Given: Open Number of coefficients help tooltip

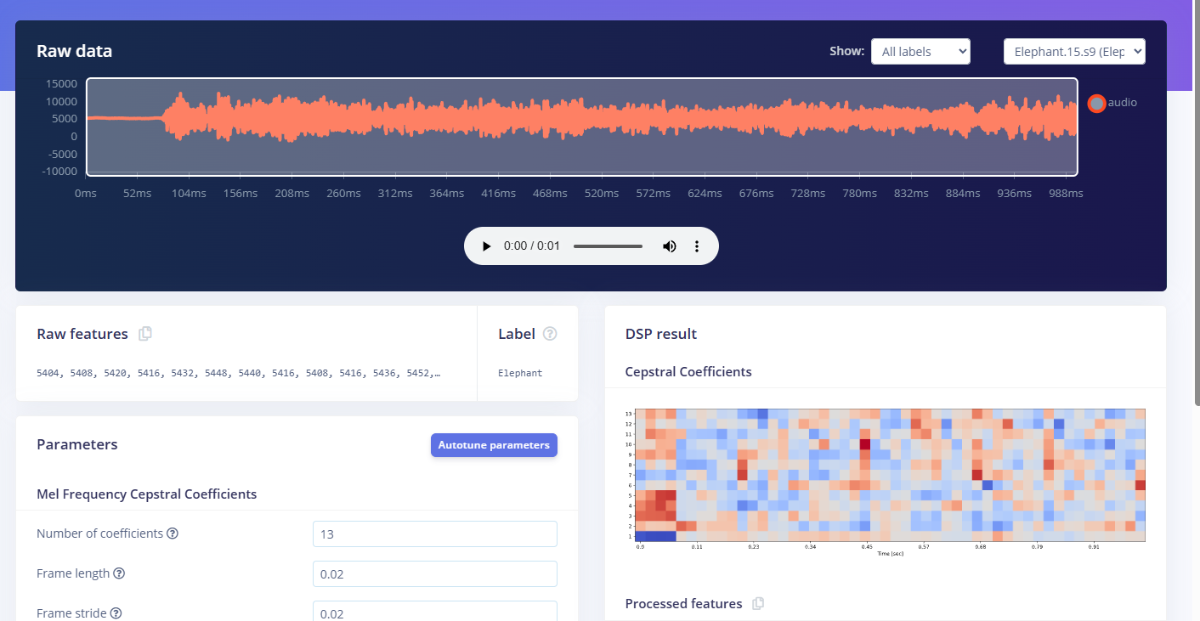Looking at the screenshot, I should tap(172, 534).
